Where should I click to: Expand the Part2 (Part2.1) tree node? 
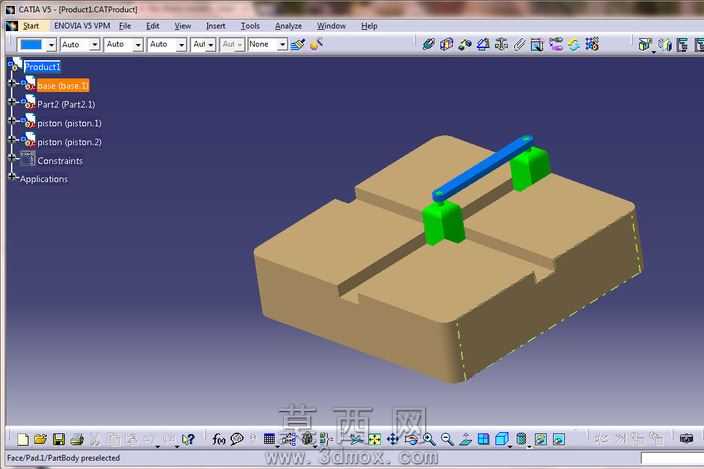12,102
